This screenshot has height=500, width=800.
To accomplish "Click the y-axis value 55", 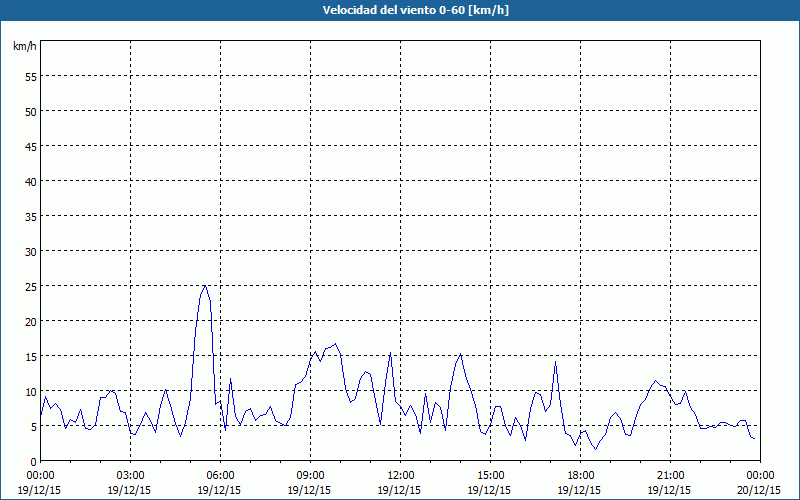I will click(x=31, y=77).
